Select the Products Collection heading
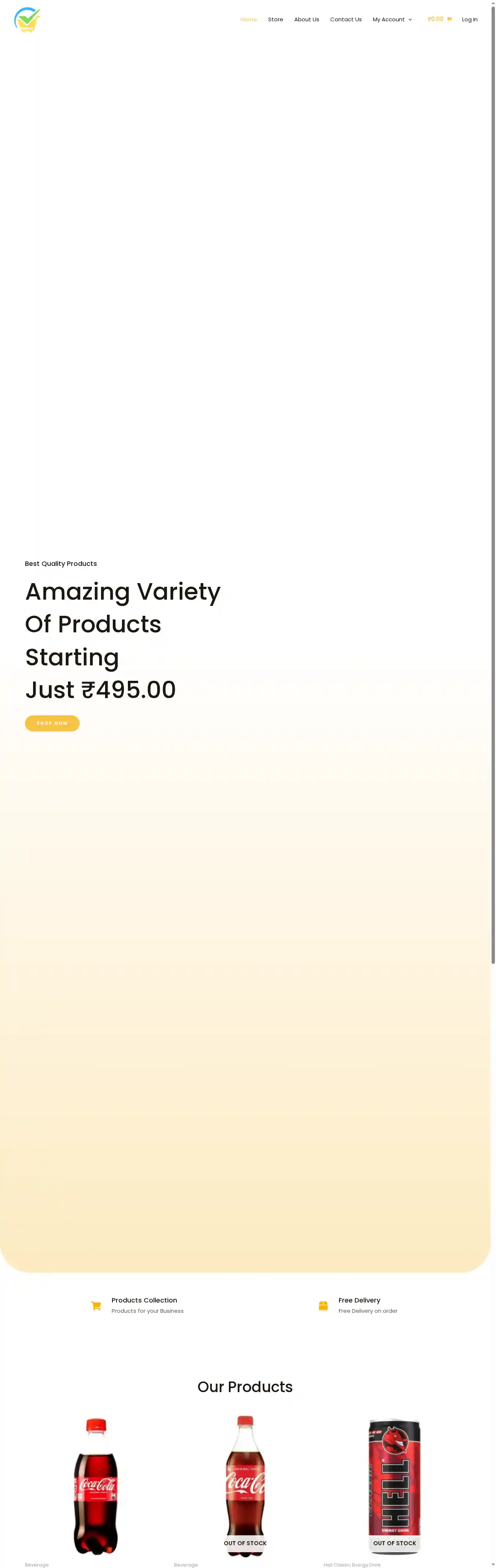The image size is (496, 1568). point(144,1300)
